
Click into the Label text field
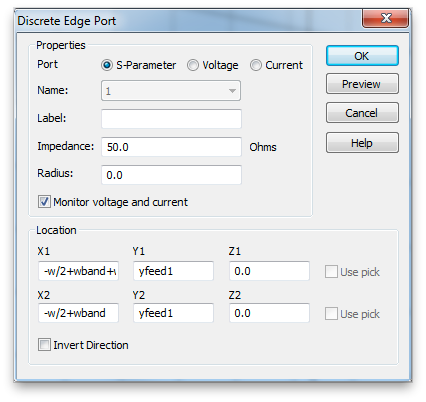point(171,119)
